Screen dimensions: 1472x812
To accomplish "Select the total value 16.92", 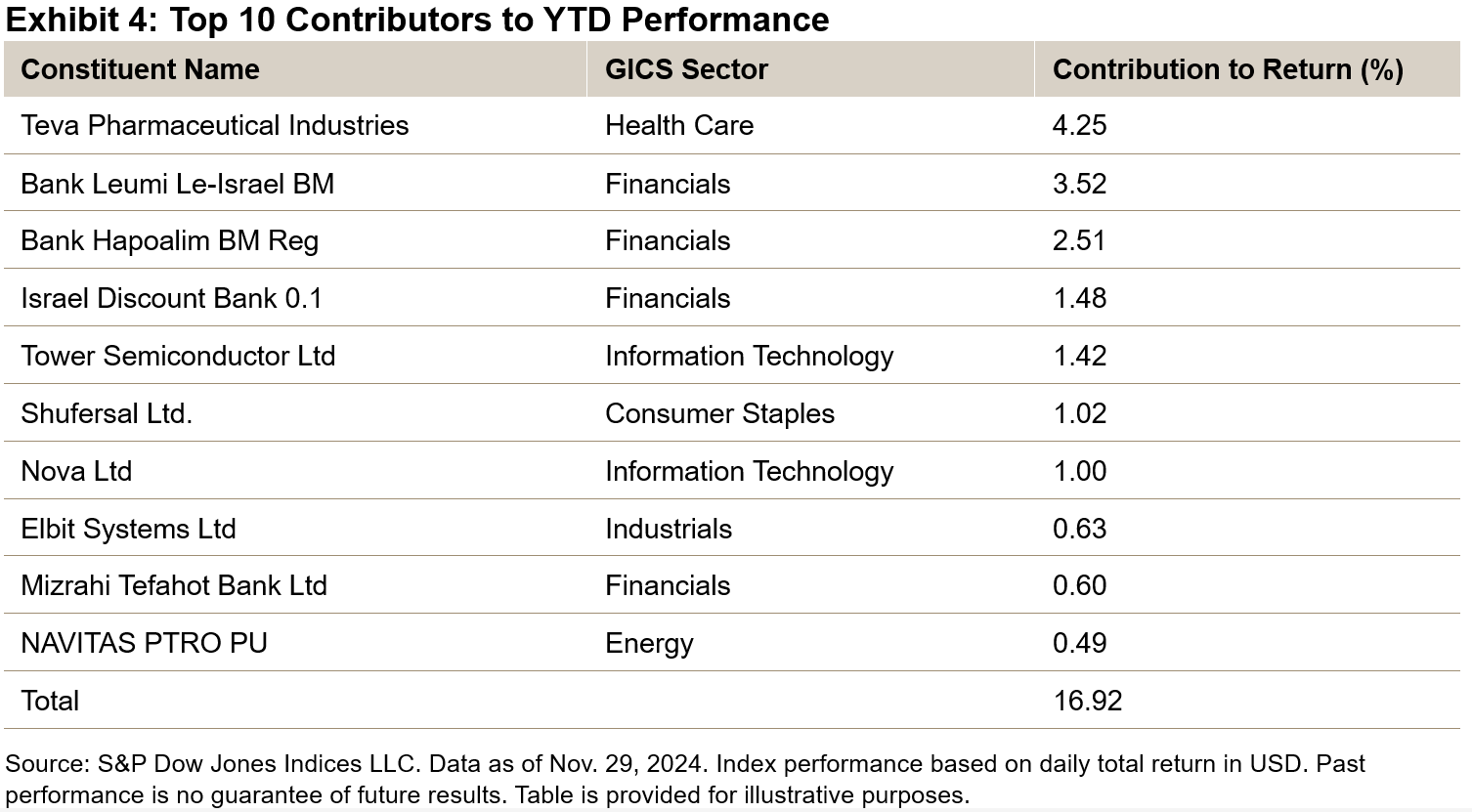I will 1087,701.
